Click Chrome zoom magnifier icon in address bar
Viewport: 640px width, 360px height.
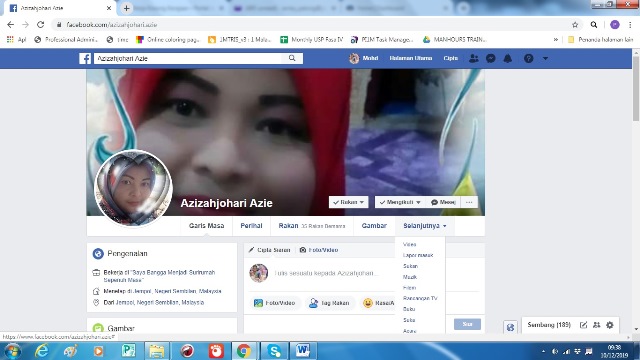pos(594,25)
